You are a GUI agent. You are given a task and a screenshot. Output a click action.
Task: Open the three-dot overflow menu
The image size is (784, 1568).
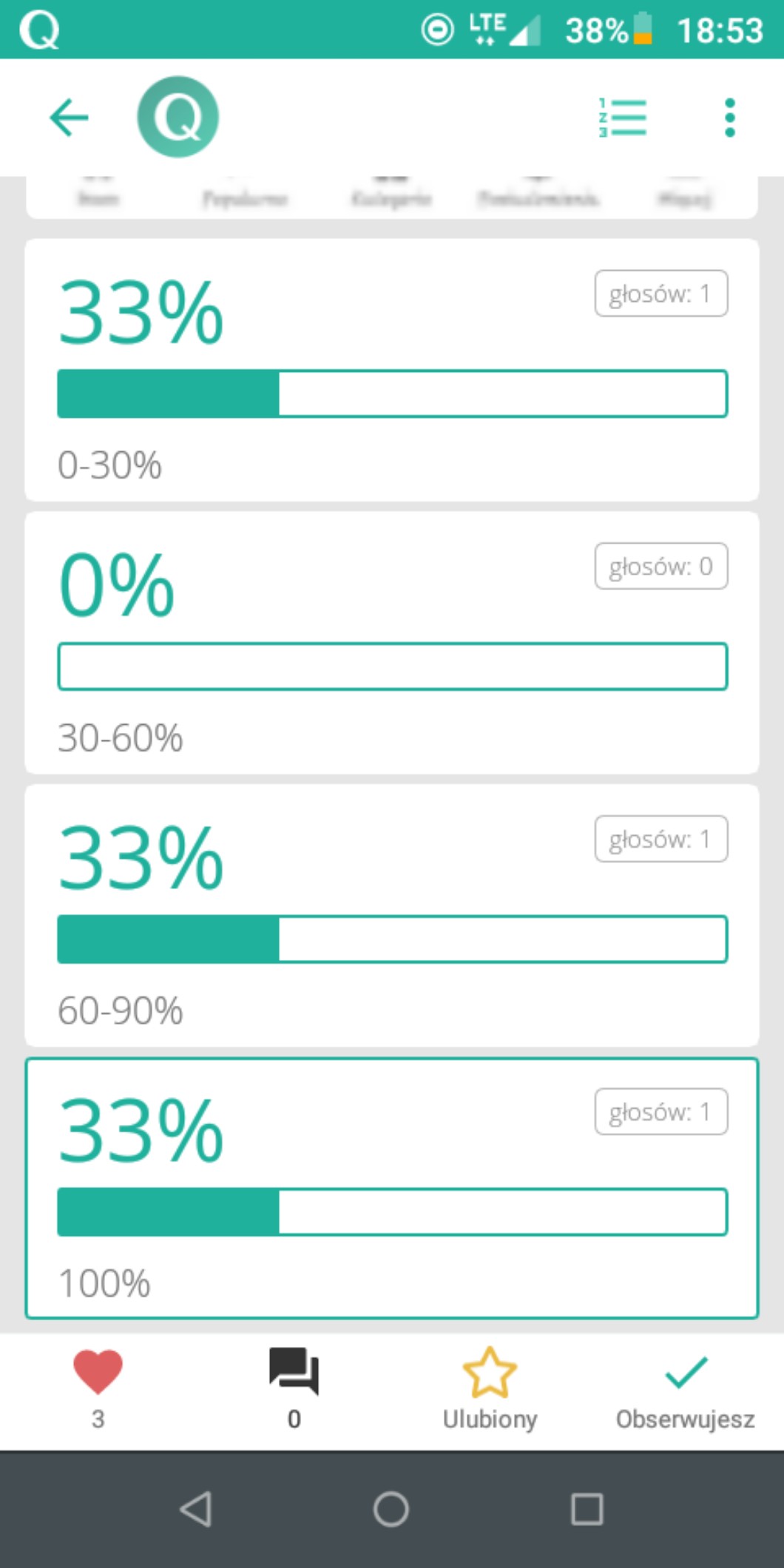click(x=729, y=118)
